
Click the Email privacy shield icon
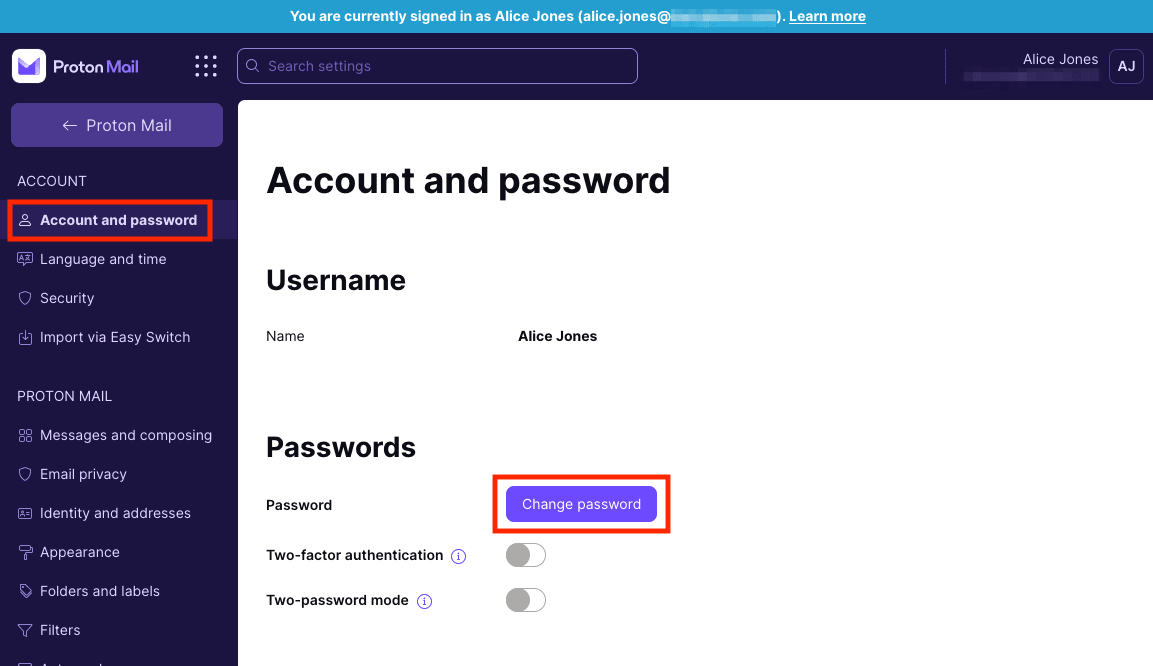pyautogui.click(x=25, y=474)
